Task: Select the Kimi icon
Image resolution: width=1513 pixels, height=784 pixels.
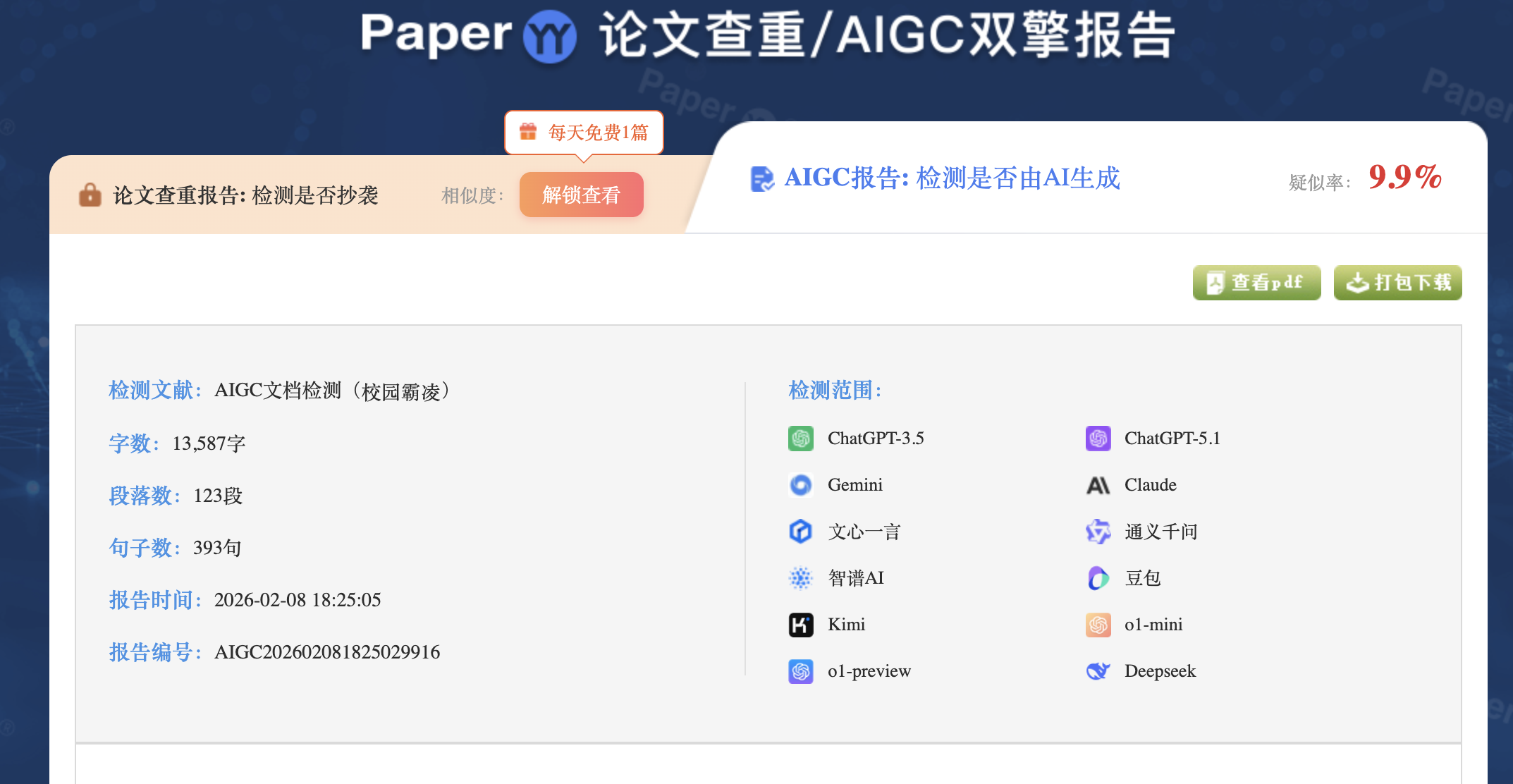Action: [x=800, y=625]
